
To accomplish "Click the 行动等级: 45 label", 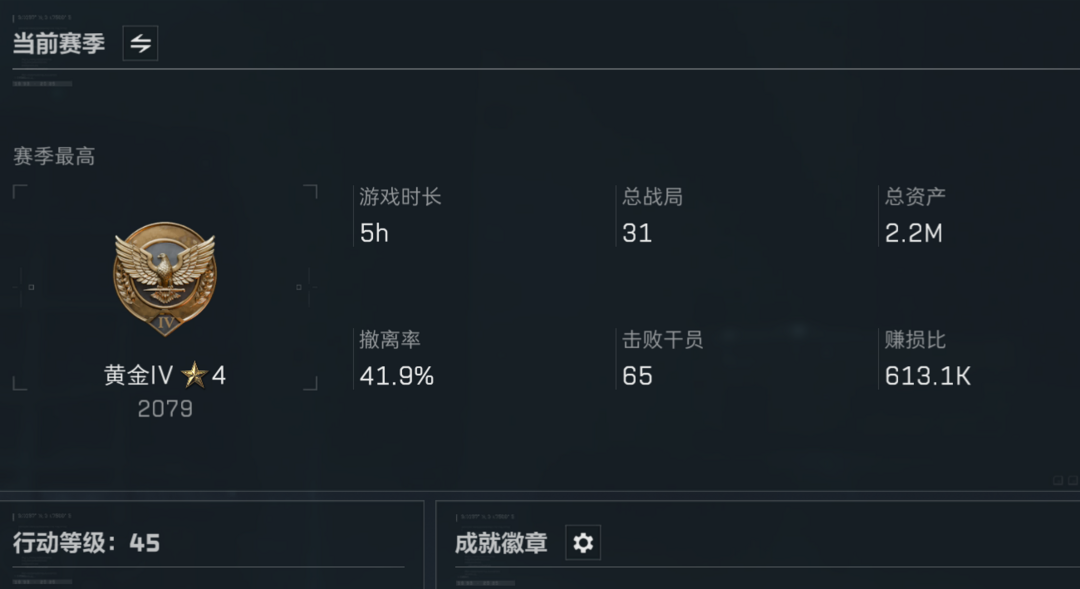I will 86,543.
